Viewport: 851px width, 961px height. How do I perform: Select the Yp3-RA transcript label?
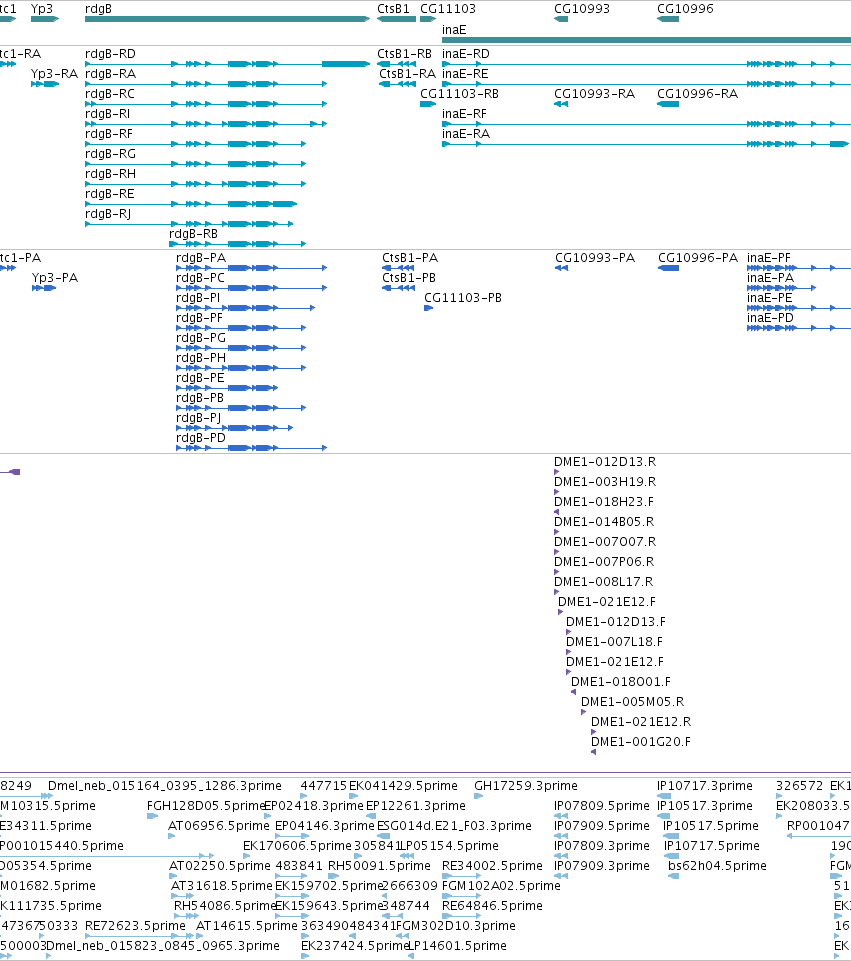[55, 74]
